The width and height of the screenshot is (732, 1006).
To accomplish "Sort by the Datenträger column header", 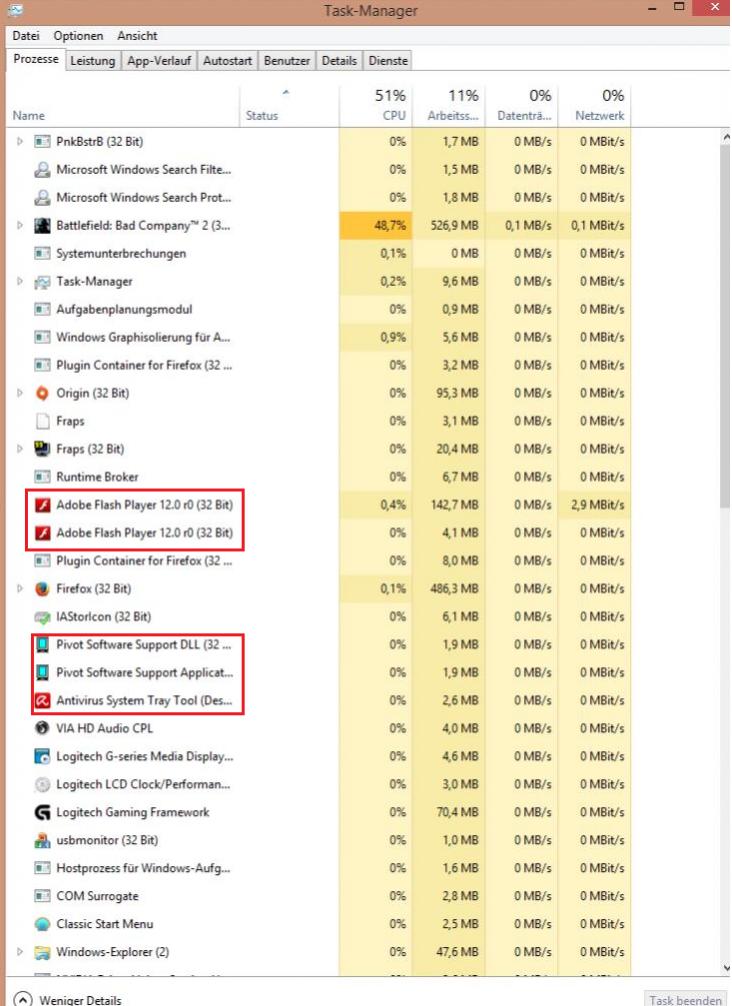I will pyautogui.click(x=521, y=106).
